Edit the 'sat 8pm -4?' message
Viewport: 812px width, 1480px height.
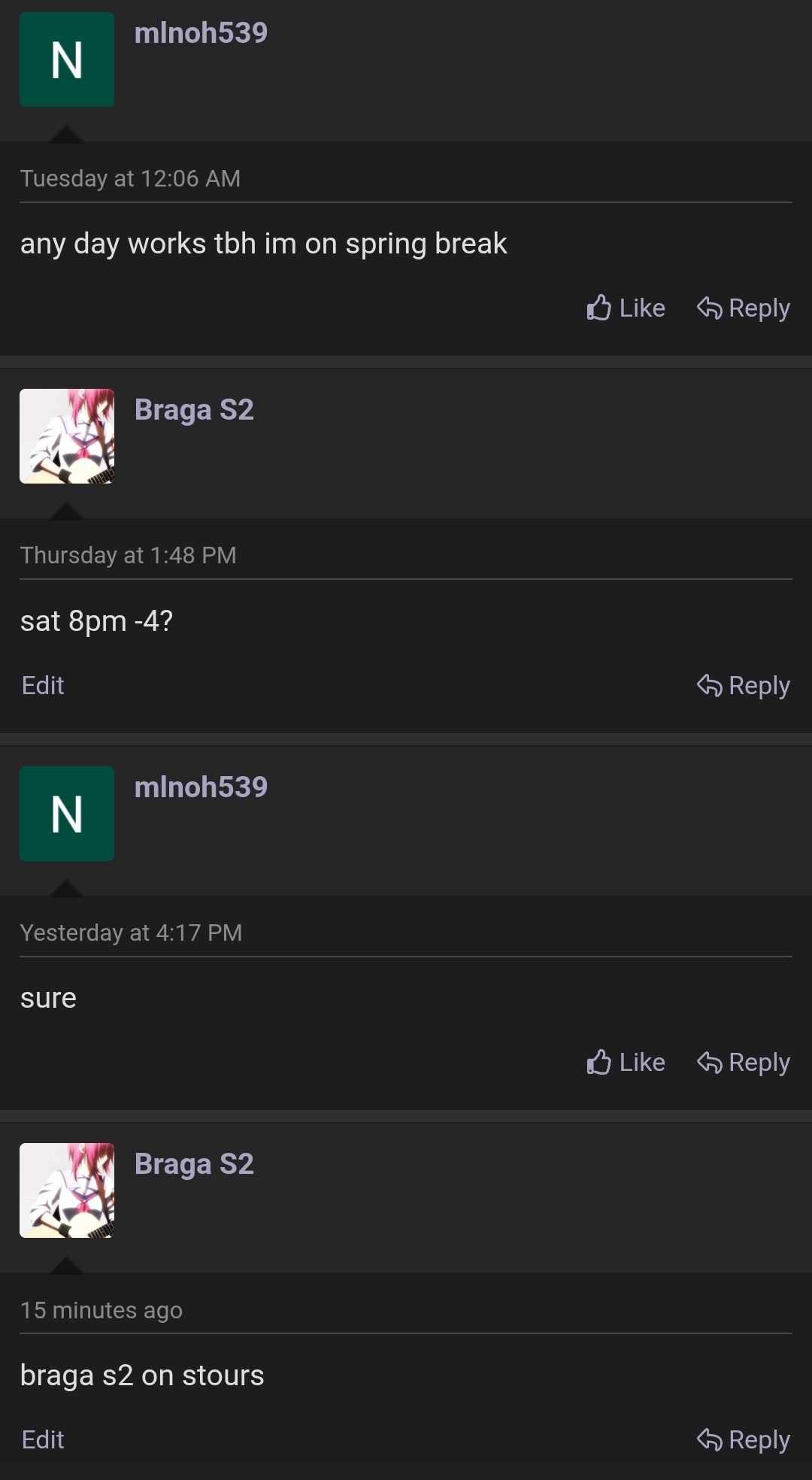pos(42,684)
